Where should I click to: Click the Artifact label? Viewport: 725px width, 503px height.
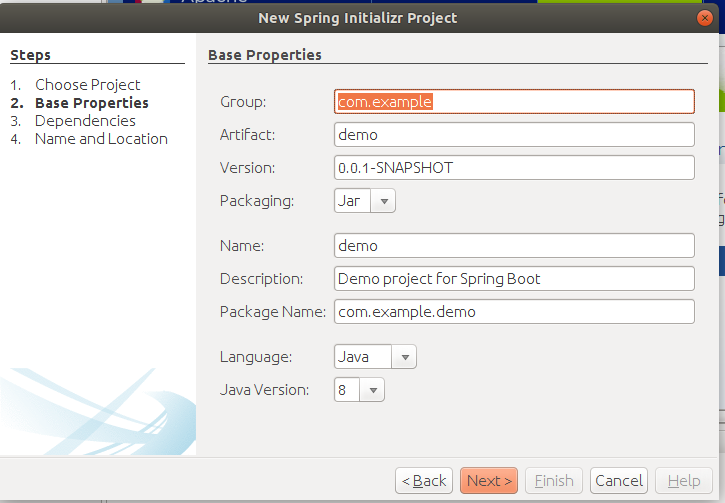click(247, 135)
